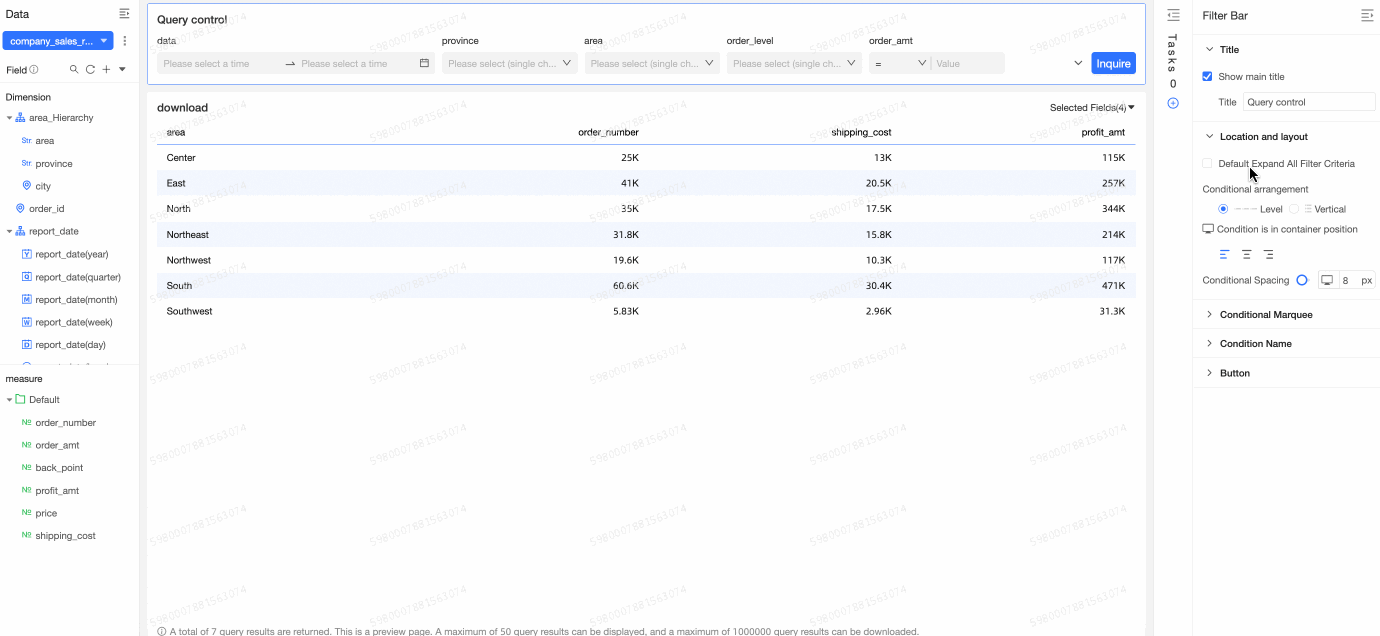Click the report_date(month) calendar icon
1380x636 pixels.
[27, 300]
